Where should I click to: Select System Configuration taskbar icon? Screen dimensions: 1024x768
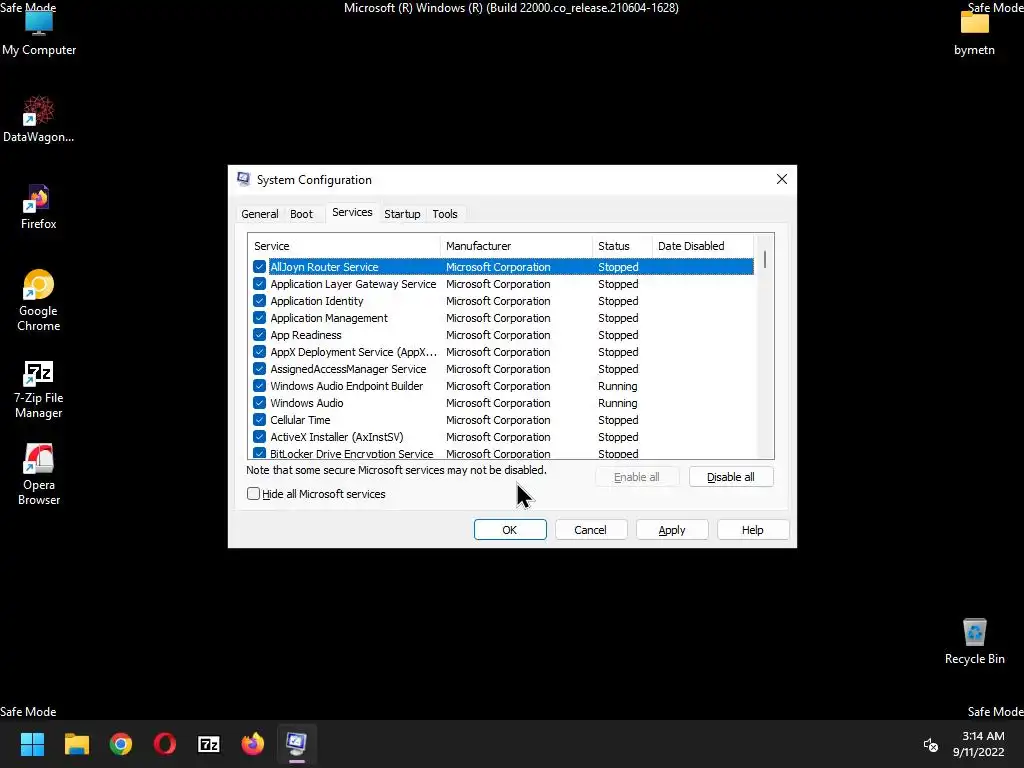296,744
